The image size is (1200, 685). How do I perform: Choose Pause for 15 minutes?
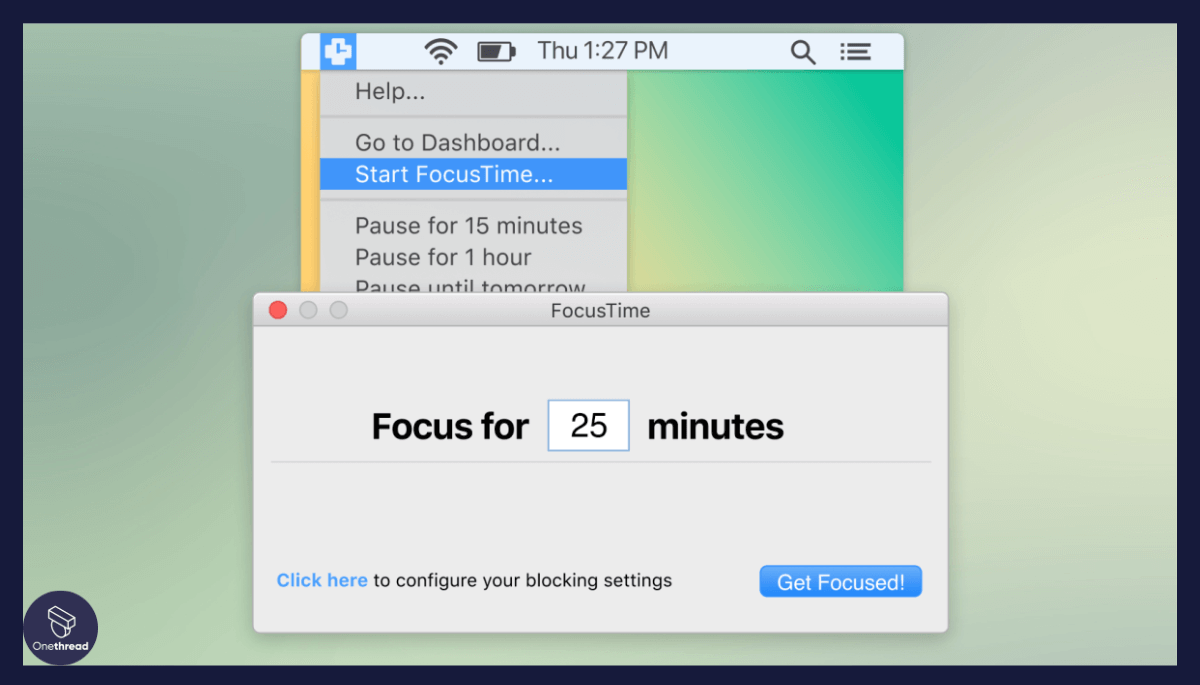[x=468, y=225]
